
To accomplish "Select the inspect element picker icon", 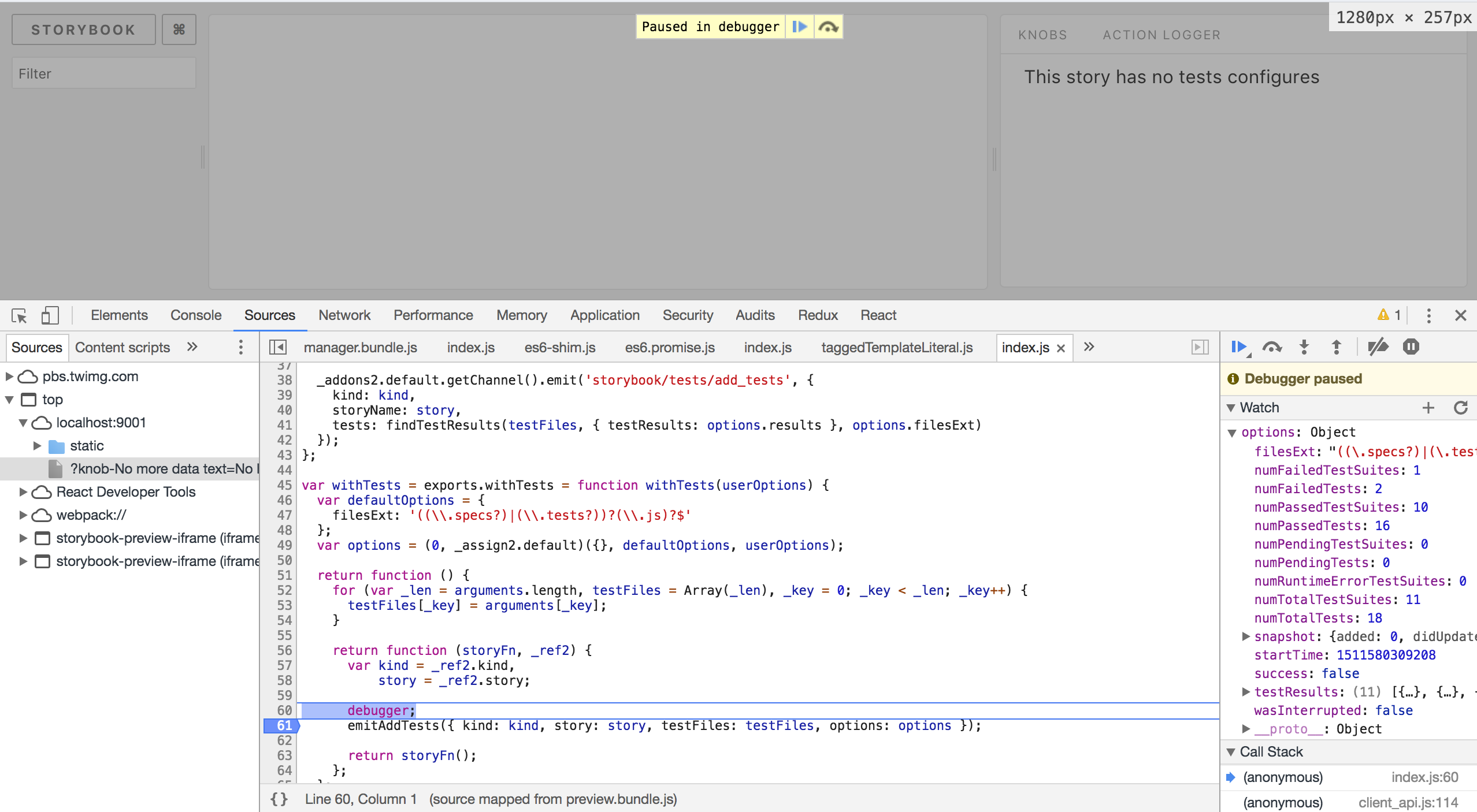I will 19,315.
